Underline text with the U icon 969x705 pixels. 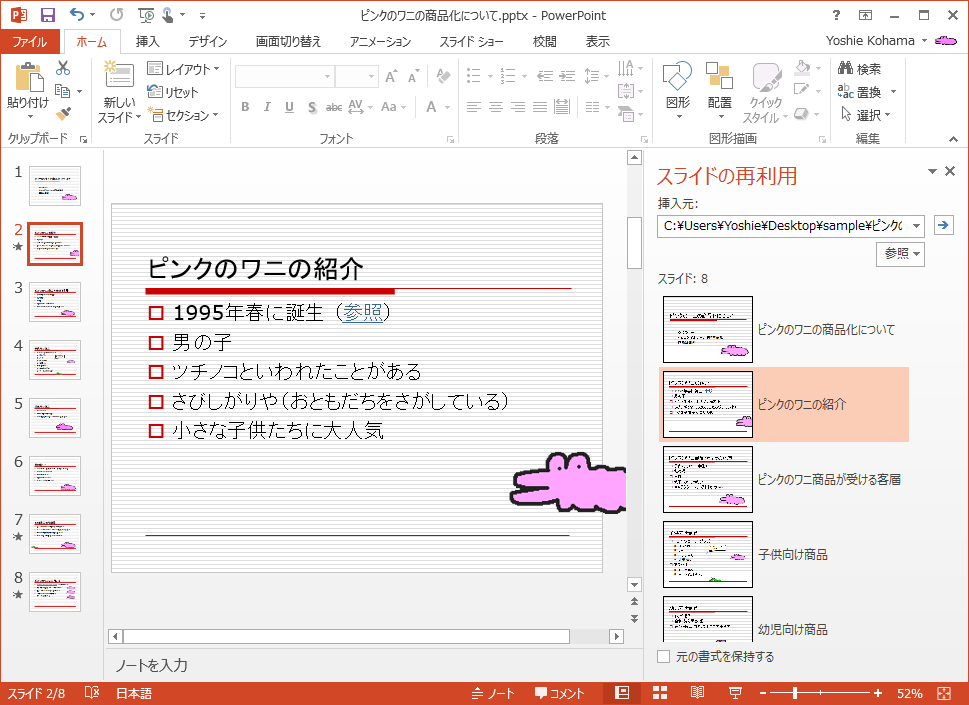289,107
